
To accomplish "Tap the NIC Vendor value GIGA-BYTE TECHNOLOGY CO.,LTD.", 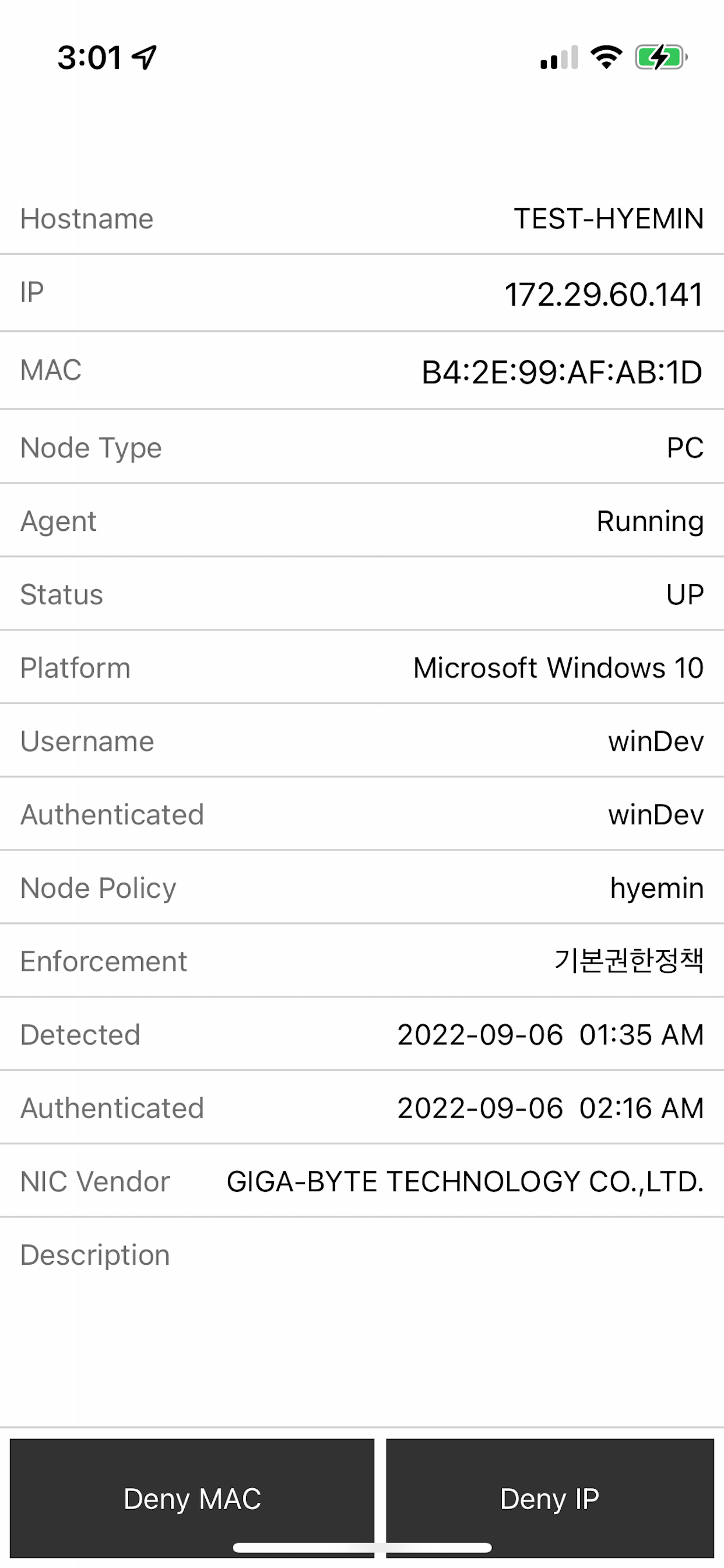I will tap(465, 1181).
